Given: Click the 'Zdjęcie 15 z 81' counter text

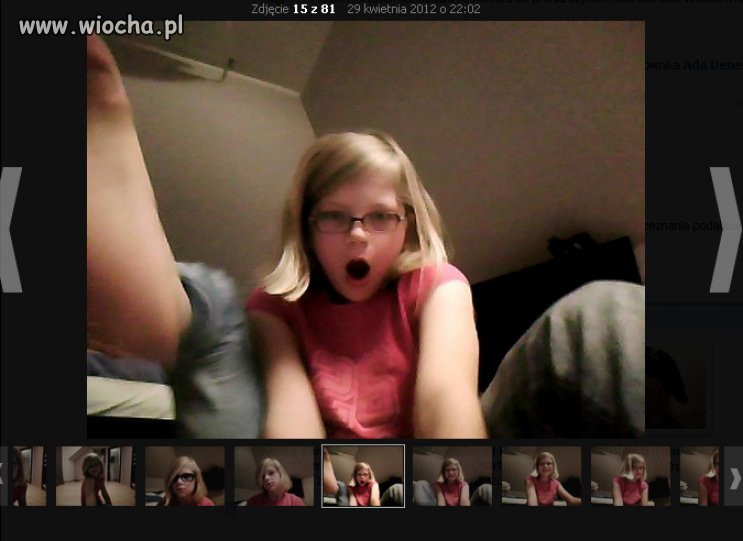Looking at the screenshot, I should pos(293,9).
